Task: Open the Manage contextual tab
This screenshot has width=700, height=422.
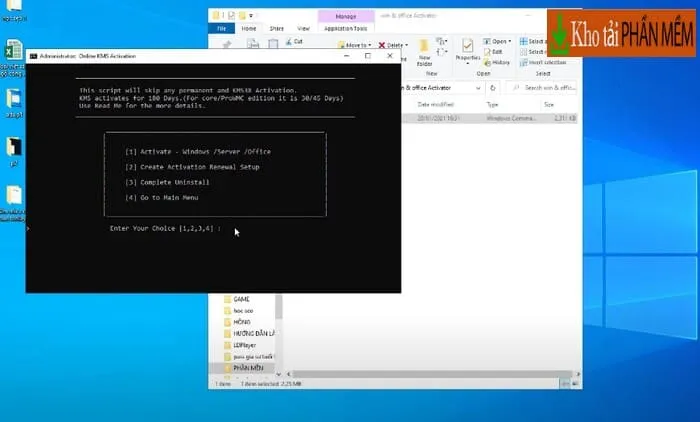Action: (346, 17)
